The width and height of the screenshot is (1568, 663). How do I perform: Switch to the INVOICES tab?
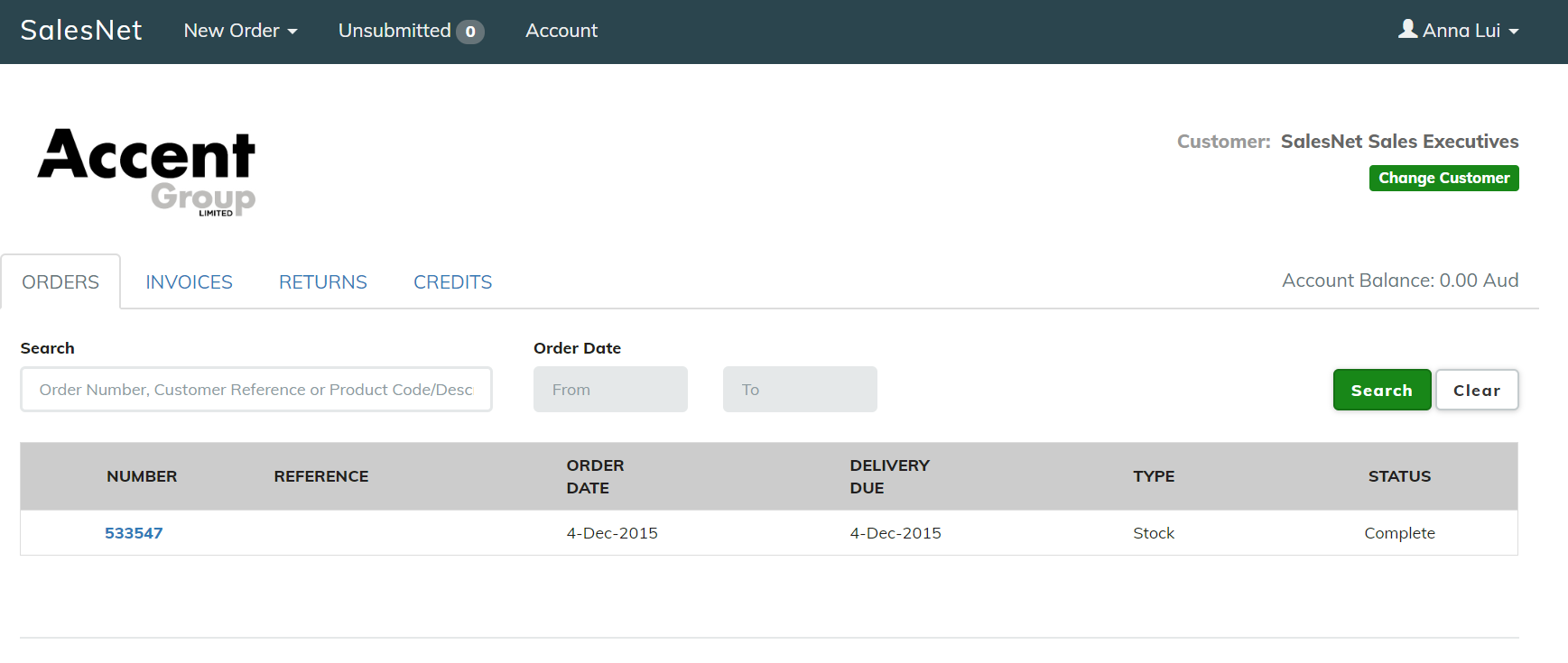(x=189, y=282)
